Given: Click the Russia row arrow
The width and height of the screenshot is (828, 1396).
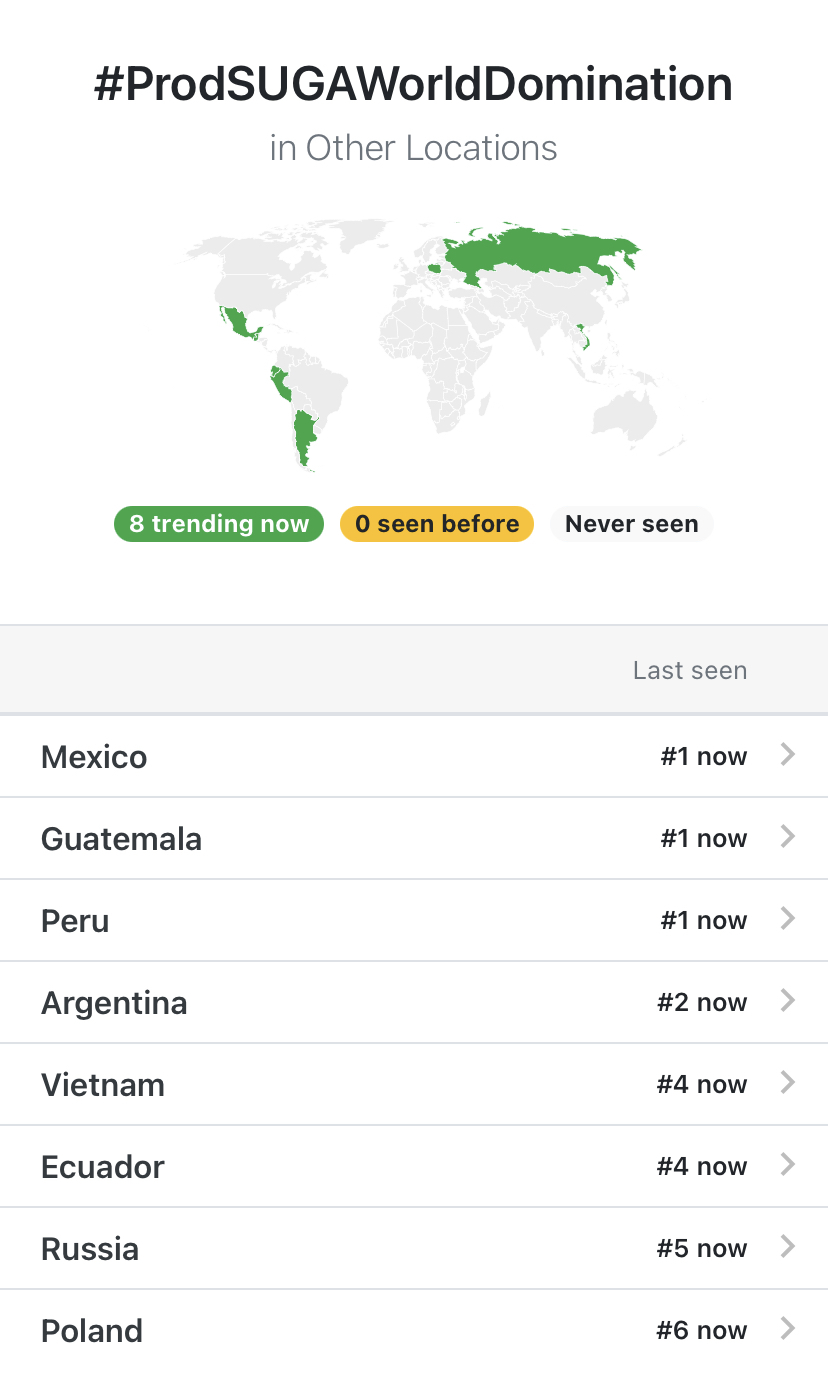Looking at the screenshot, I should (x=788, y=1248).
